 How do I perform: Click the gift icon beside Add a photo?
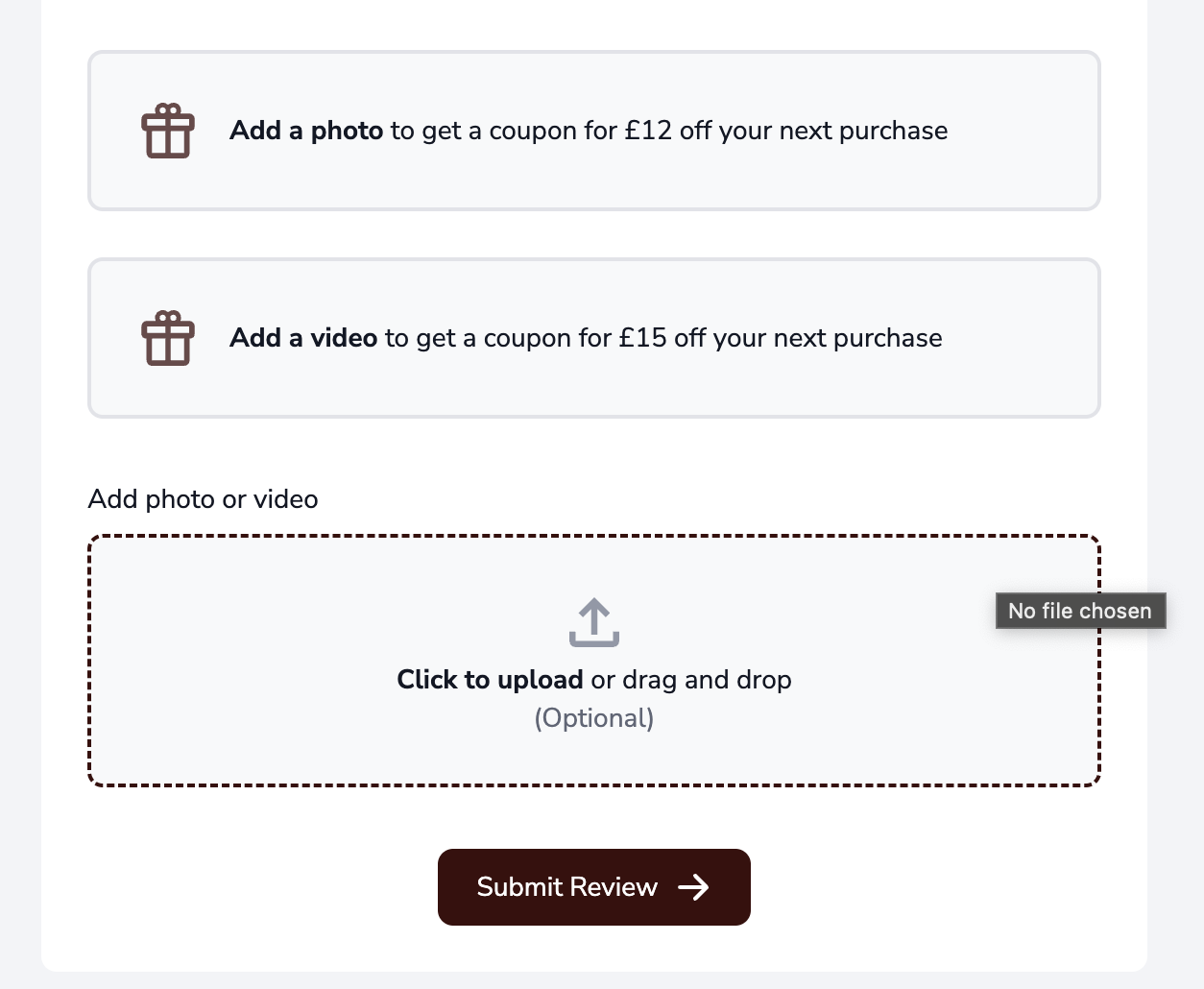tap(168, 131)
